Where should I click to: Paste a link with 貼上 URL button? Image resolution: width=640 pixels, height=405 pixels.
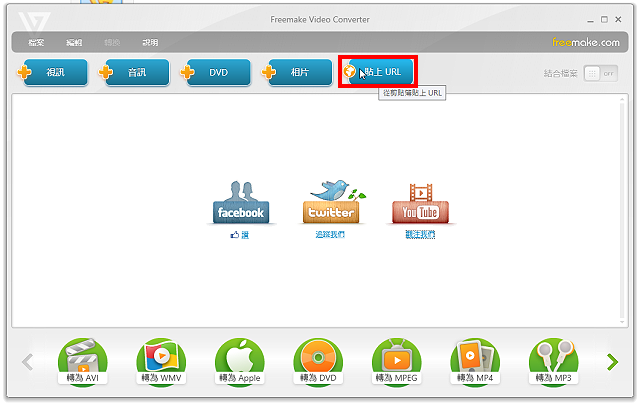[378, 72]
